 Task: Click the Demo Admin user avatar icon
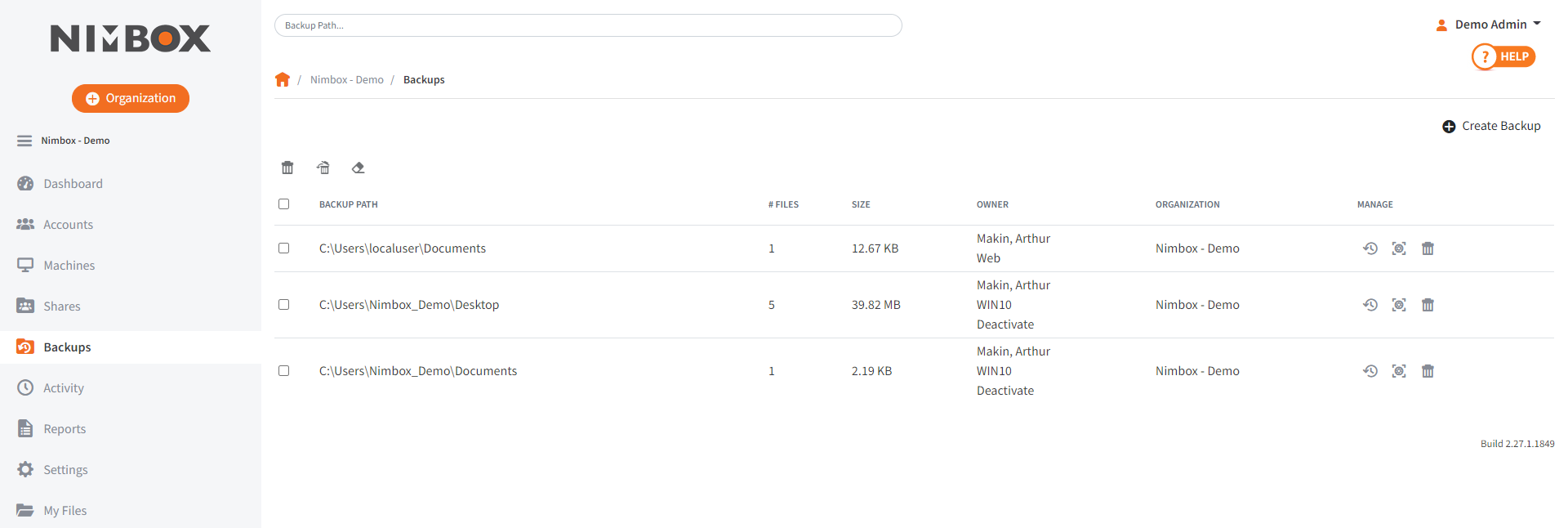point(1441,25)
